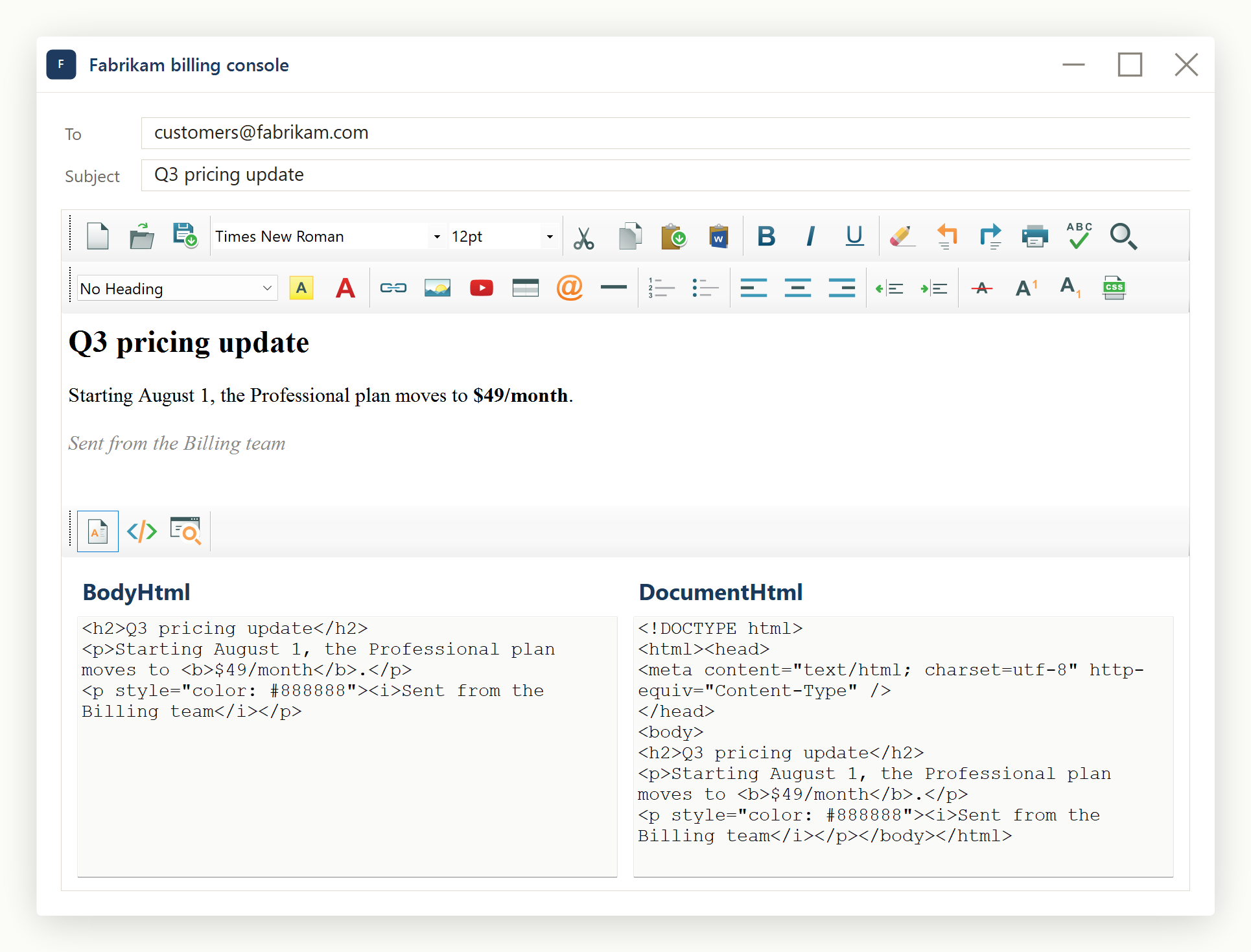Decrease paragraph indent
The width and height of the screenshot is (1251, 952).
click(889, 289)
